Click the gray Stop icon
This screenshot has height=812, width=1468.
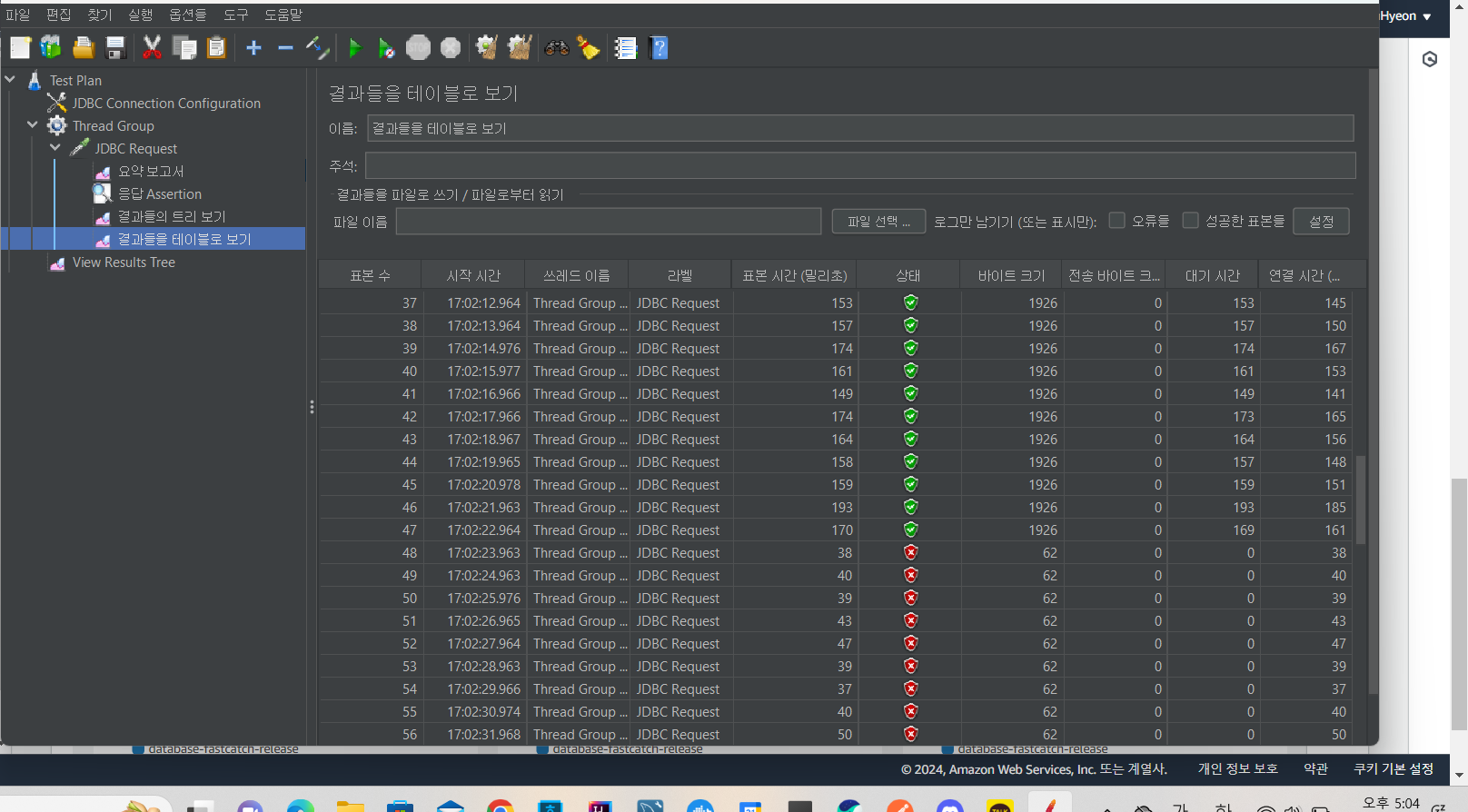pos(418,48)
